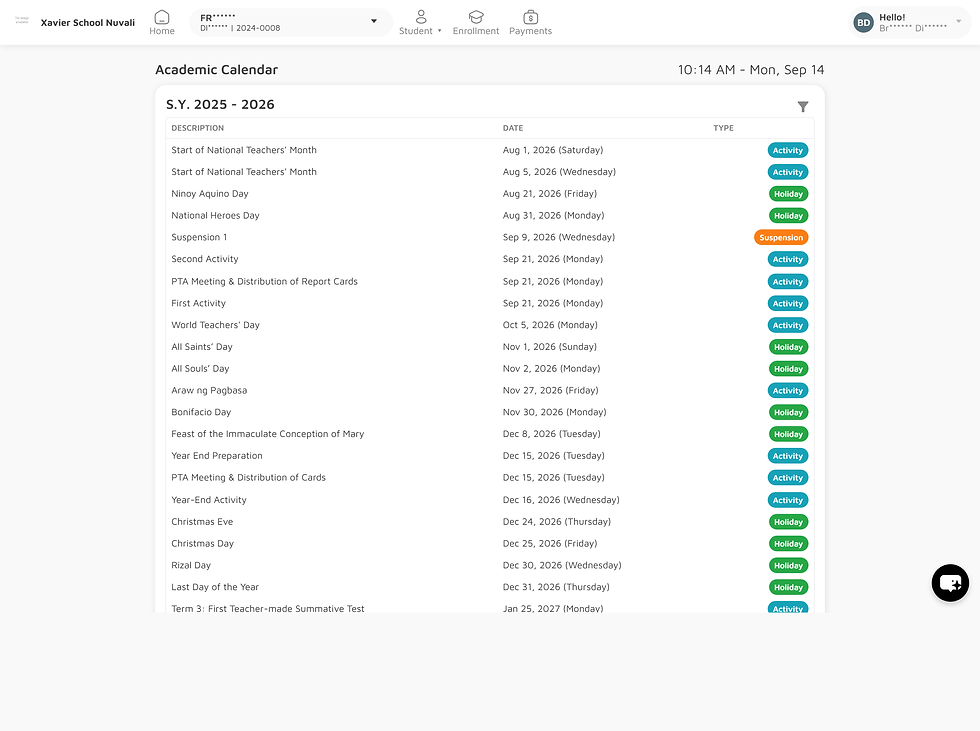Open the Payments money bag icon
Image resolution: width=980 pixels, height=731 pixels.
click(531, 17)
